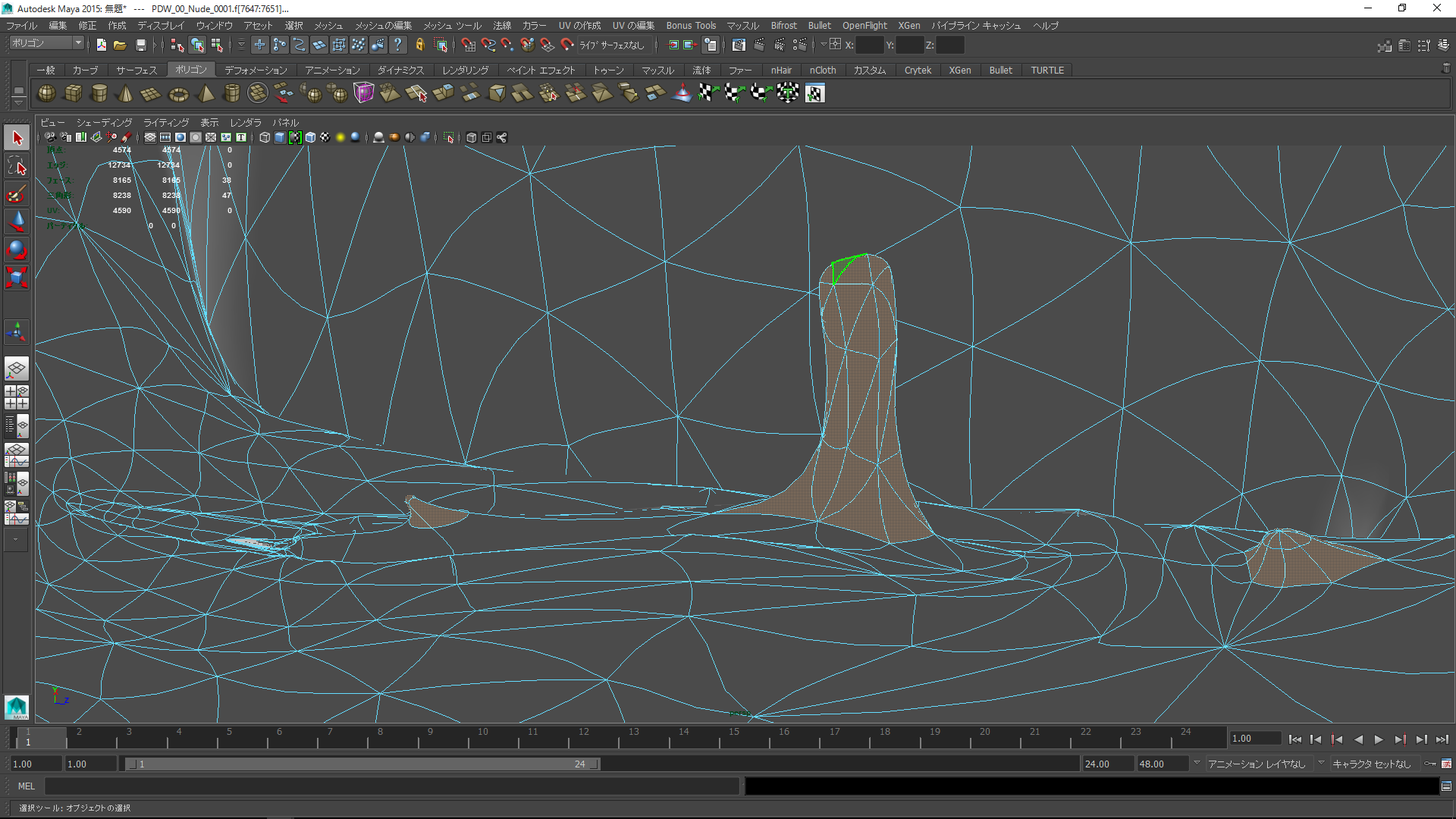Activate the Rotate tool in toolbox
The height and width of the screenshot is (819, 1456).
(17, 250)
